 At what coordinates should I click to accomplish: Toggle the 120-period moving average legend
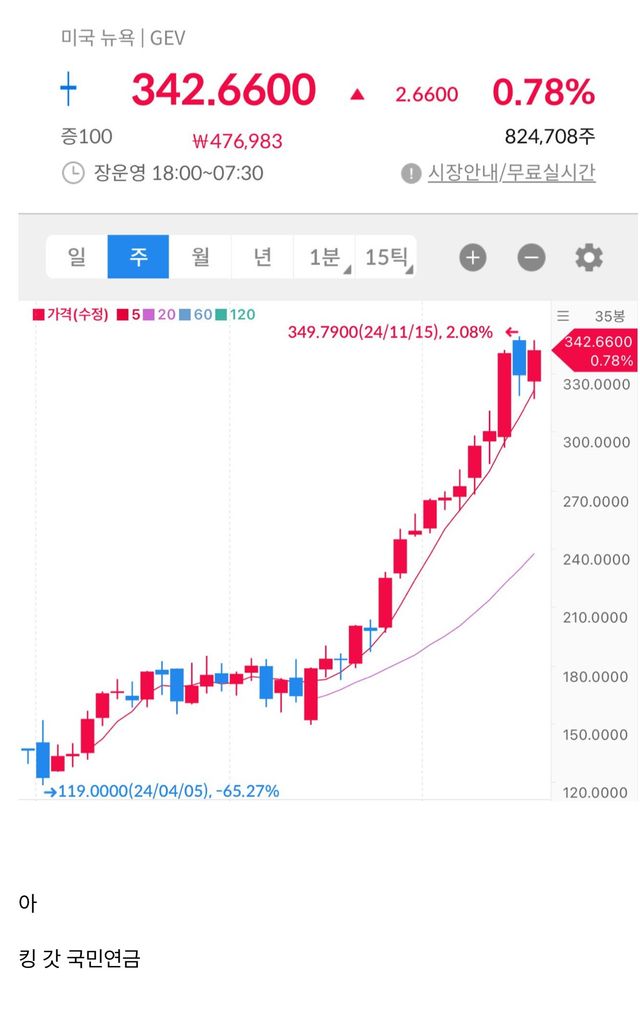tap(235, 314)
